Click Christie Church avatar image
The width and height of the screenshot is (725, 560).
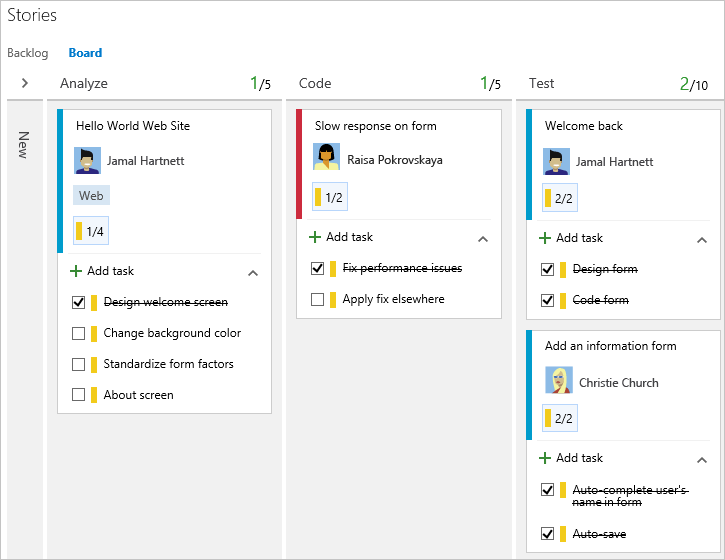(559, 380)
